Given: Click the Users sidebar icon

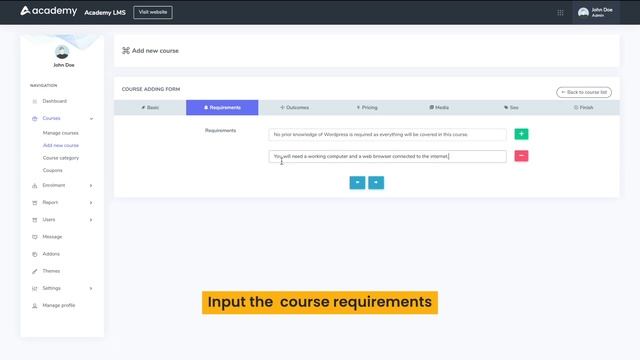Looking at the screenshot, I should 35,220.
